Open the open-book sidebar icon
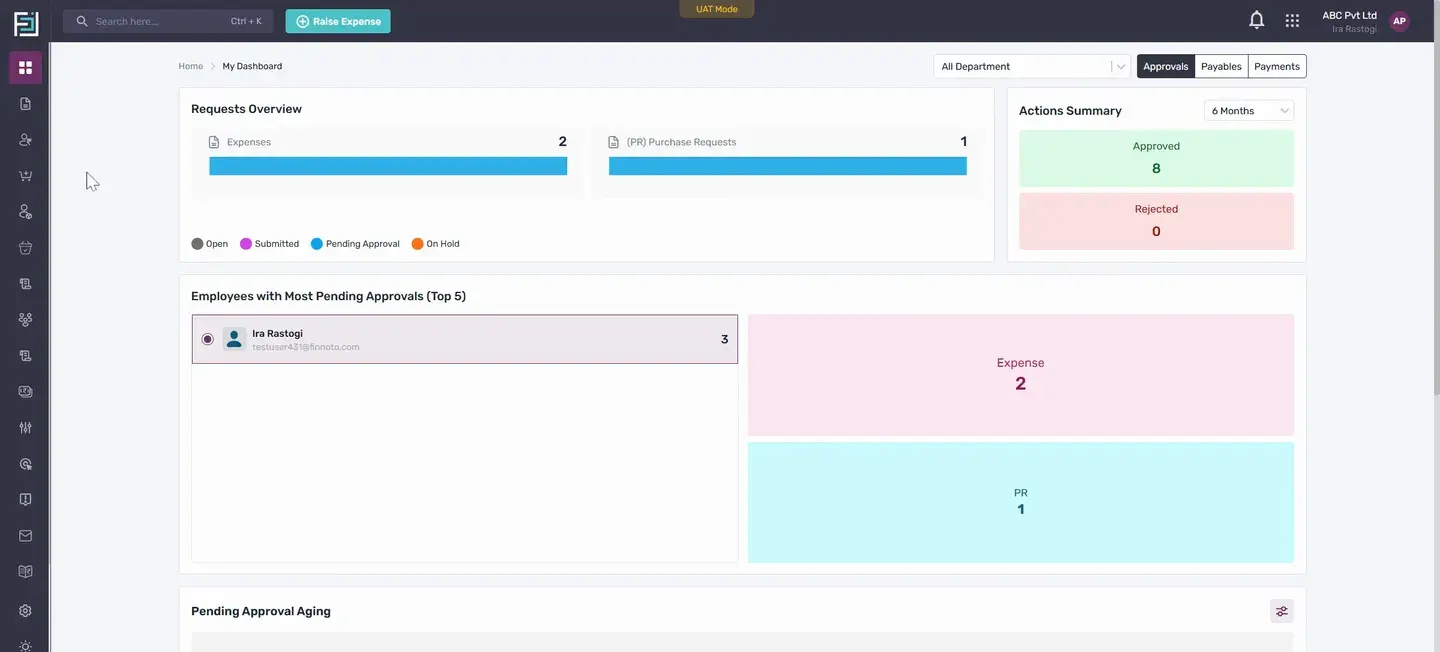 (25, 572)
